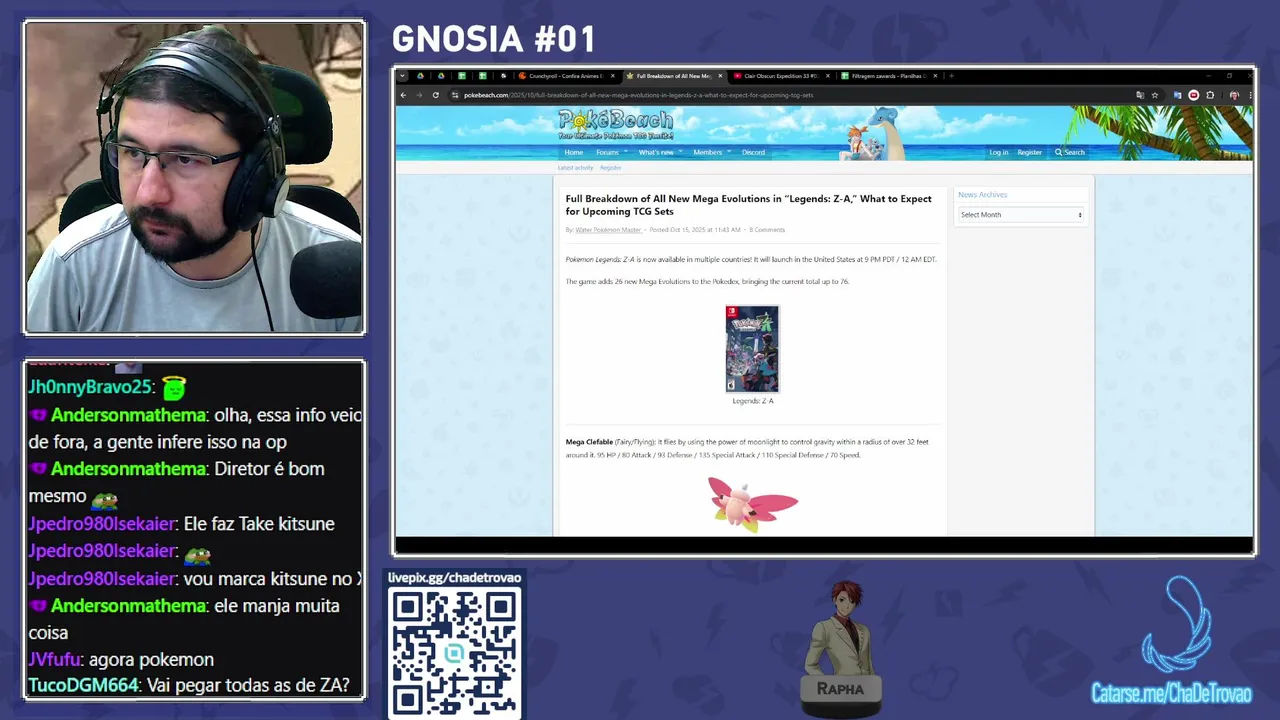Click Jh0nnyBravo25's emote in chat
This screenshot has height=720, width=1280.
click(x=174, y=387)
